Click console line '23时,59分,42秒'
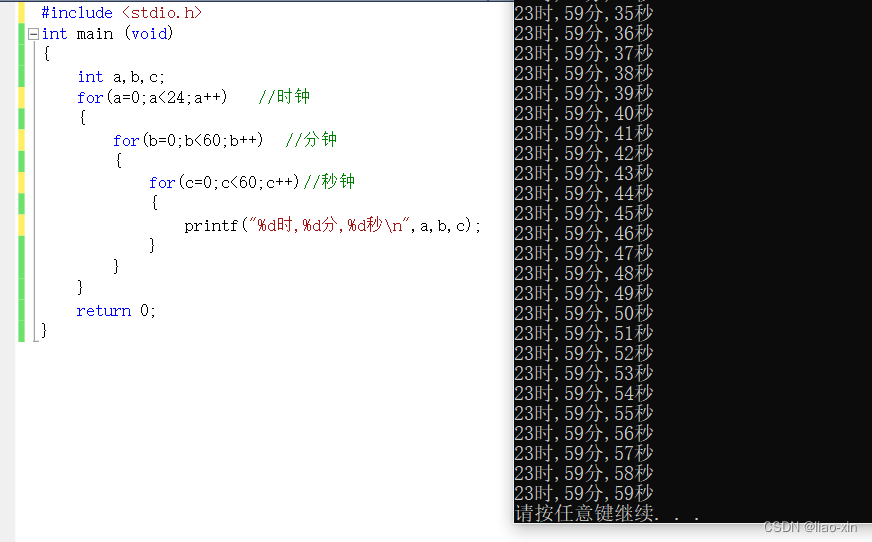This screenshot has height=542, width=872. (583, 153)
